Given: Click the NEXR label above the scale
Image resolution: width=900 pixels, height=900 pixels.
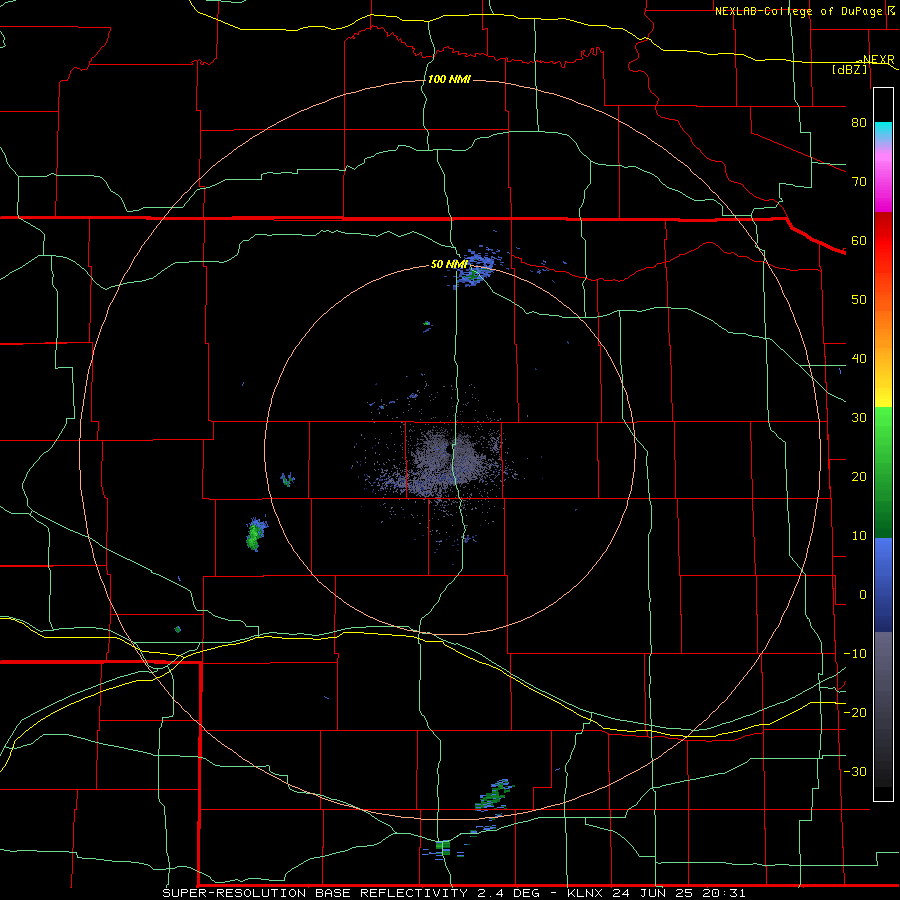Looking at the screenshot, I should (878, 59).
